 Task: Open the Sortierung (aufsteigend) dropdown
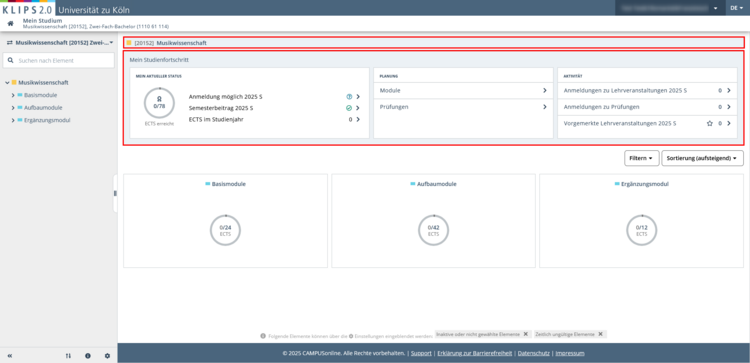point(703,158)
